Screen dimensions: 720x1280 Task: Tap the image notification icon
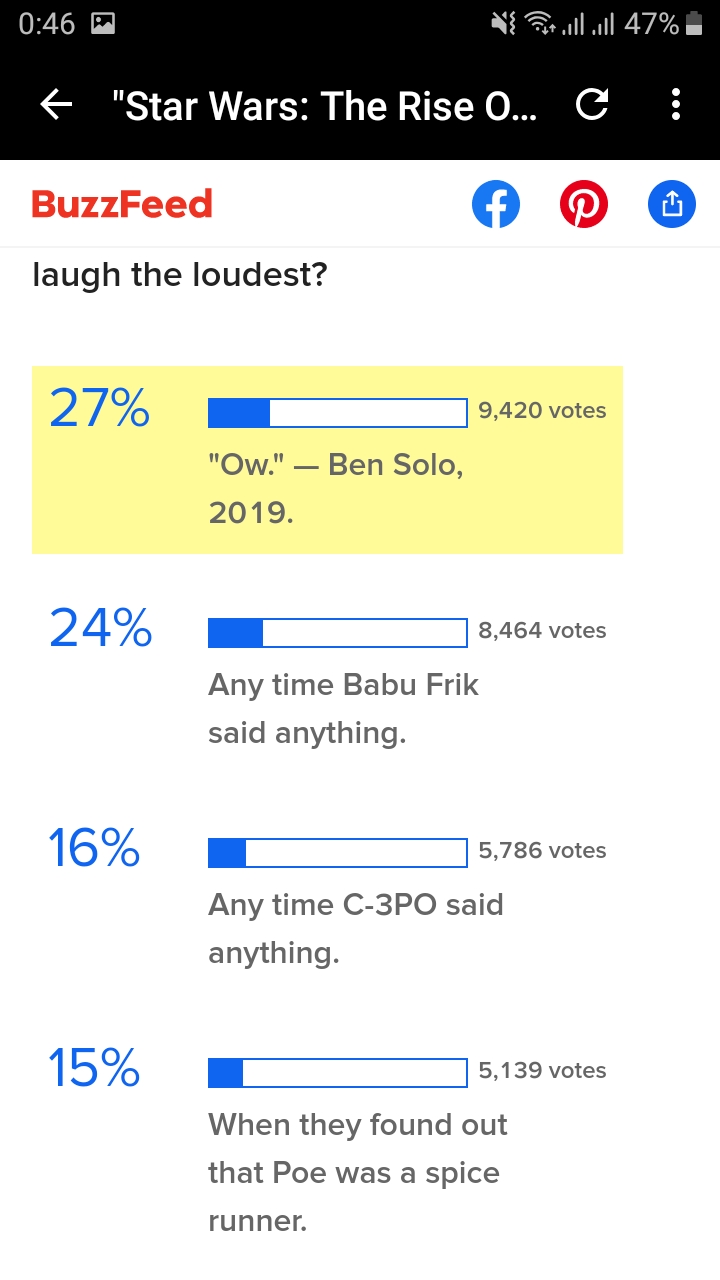click(102, 24)
